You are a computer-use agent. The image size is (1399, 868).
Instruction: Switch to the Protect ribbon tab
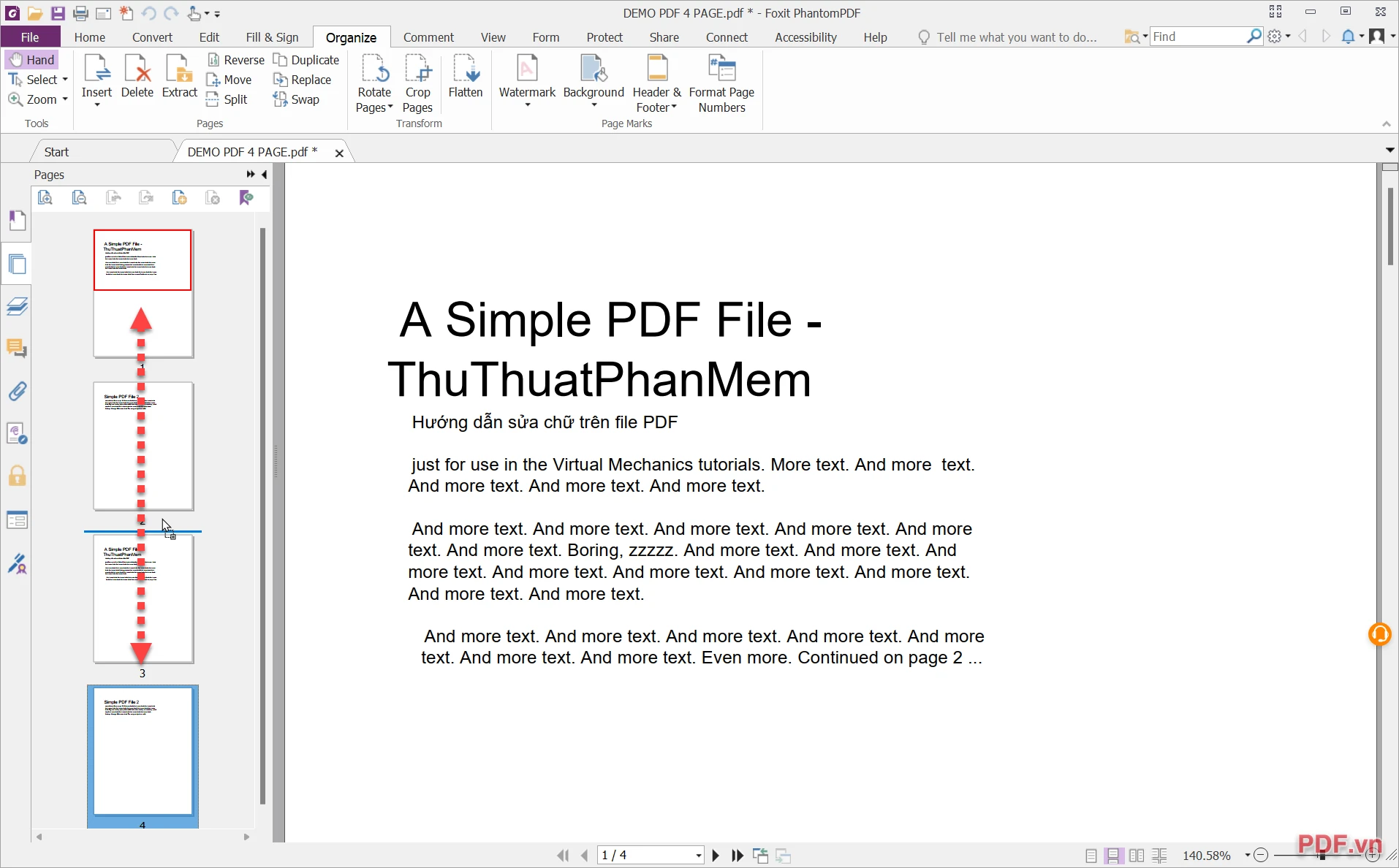[604, 37]
